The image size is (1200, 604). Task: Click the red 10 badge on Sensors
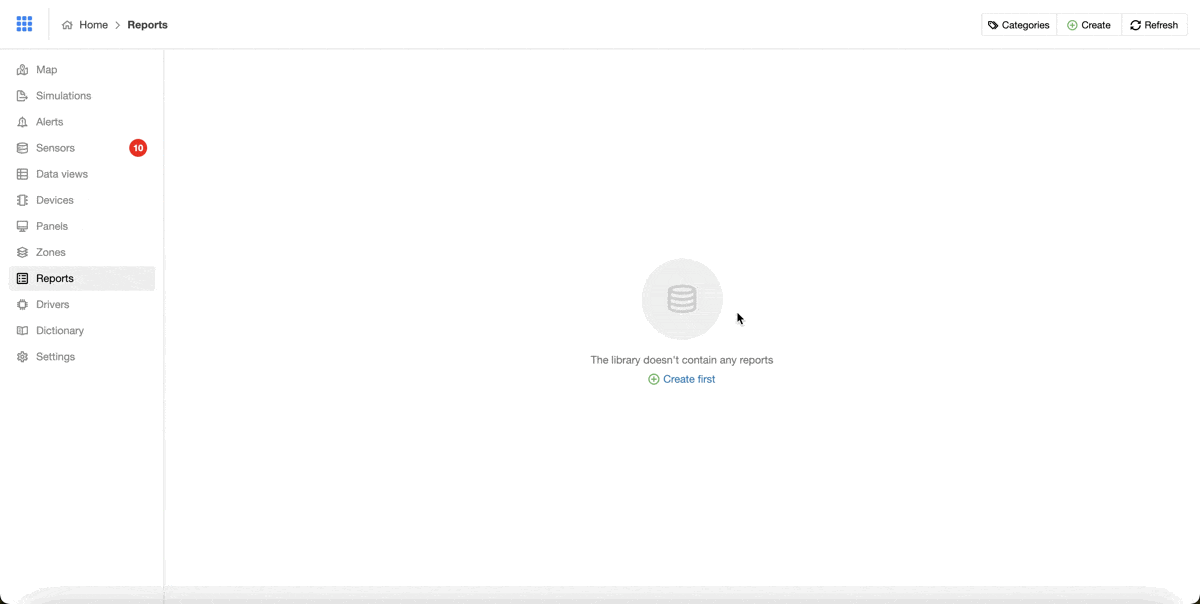click(138, 148)
